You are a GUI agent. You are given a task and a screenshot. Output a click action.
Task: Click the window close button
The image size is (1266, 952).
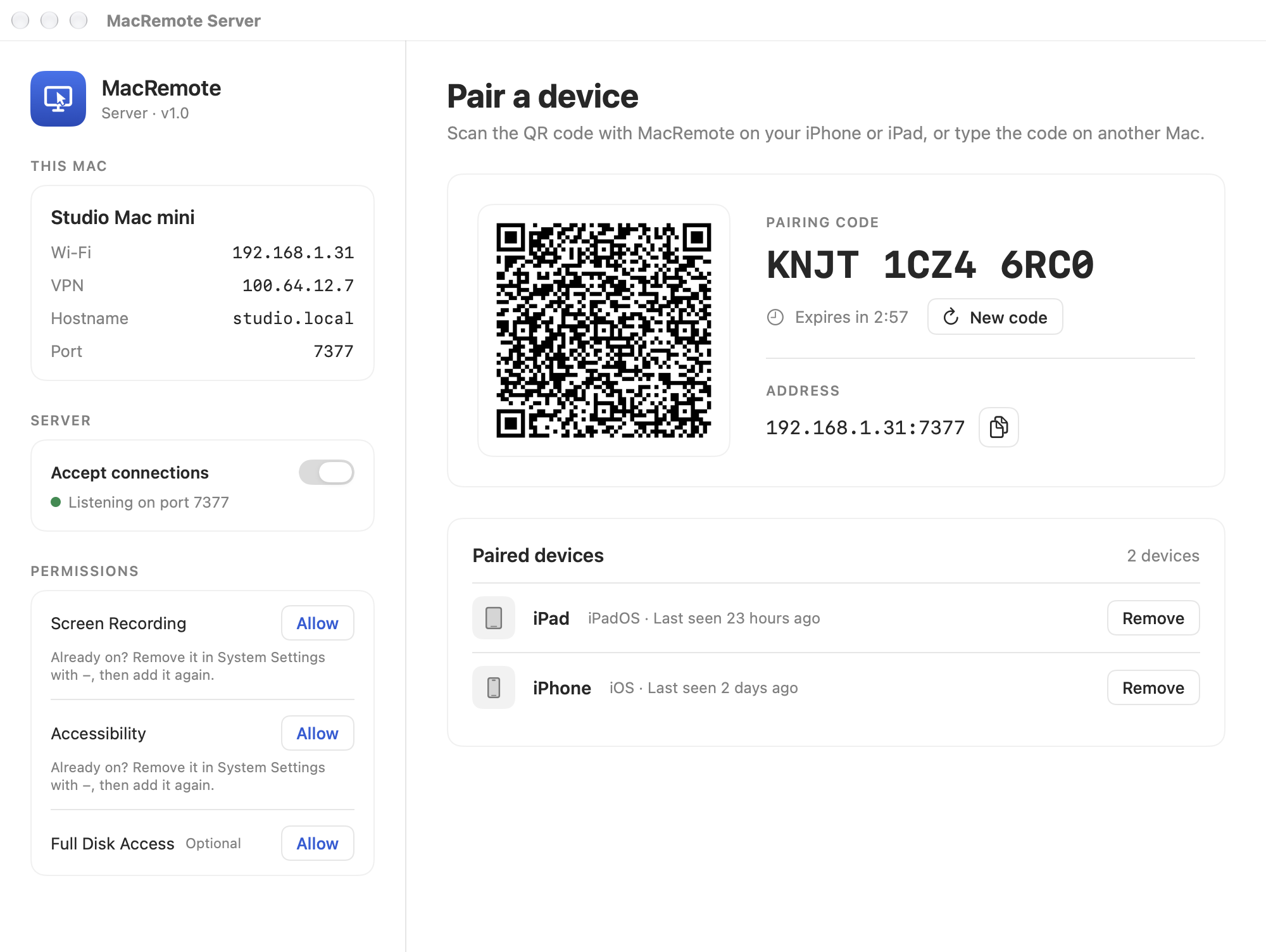tap(20, 20)
